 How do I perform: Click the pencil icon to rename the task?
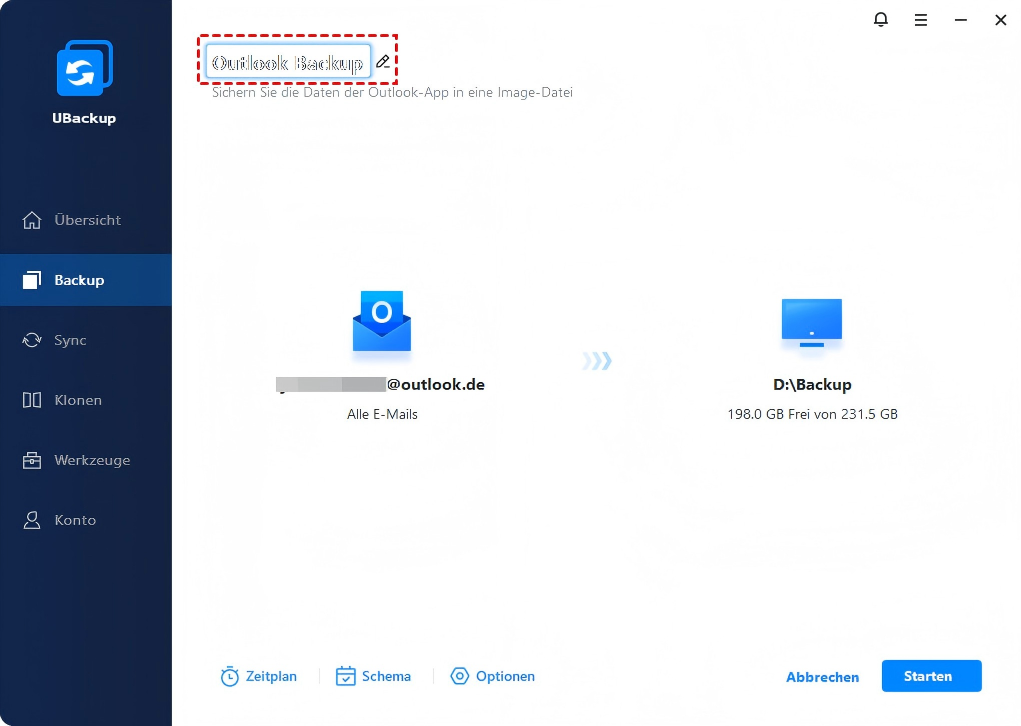[x=382, y=62]
